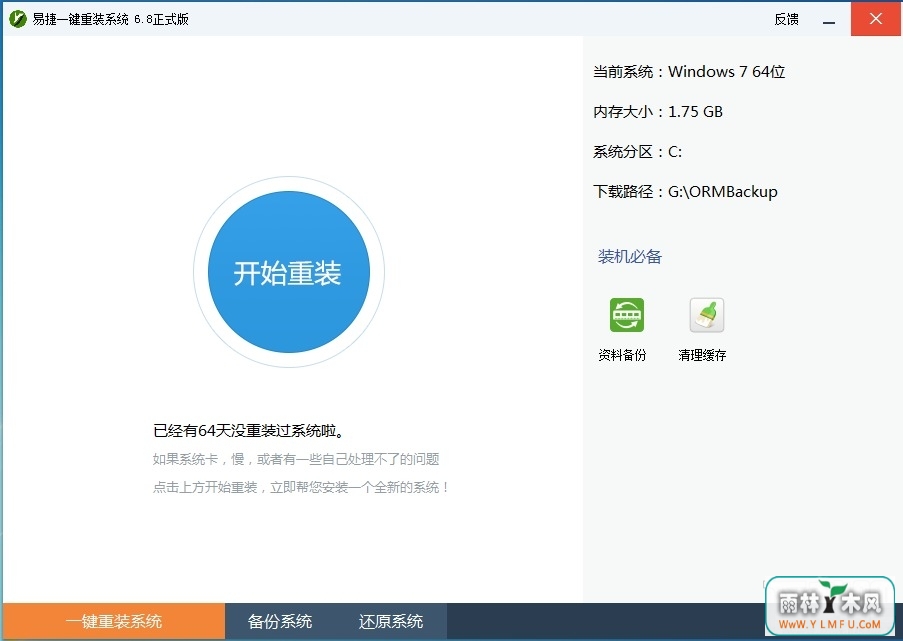The image size is (903, 641).
Task: Close the window with the red X
Action: pyautogui.click(x=876, y=19)
